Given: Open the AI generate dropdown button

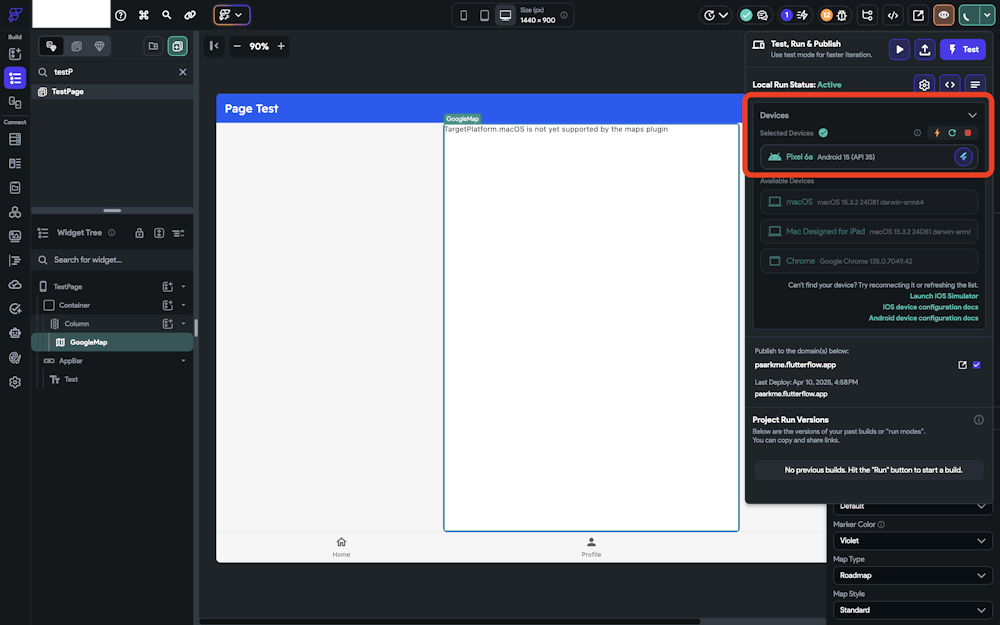Looking at the screenshot, I should [232, 15].
